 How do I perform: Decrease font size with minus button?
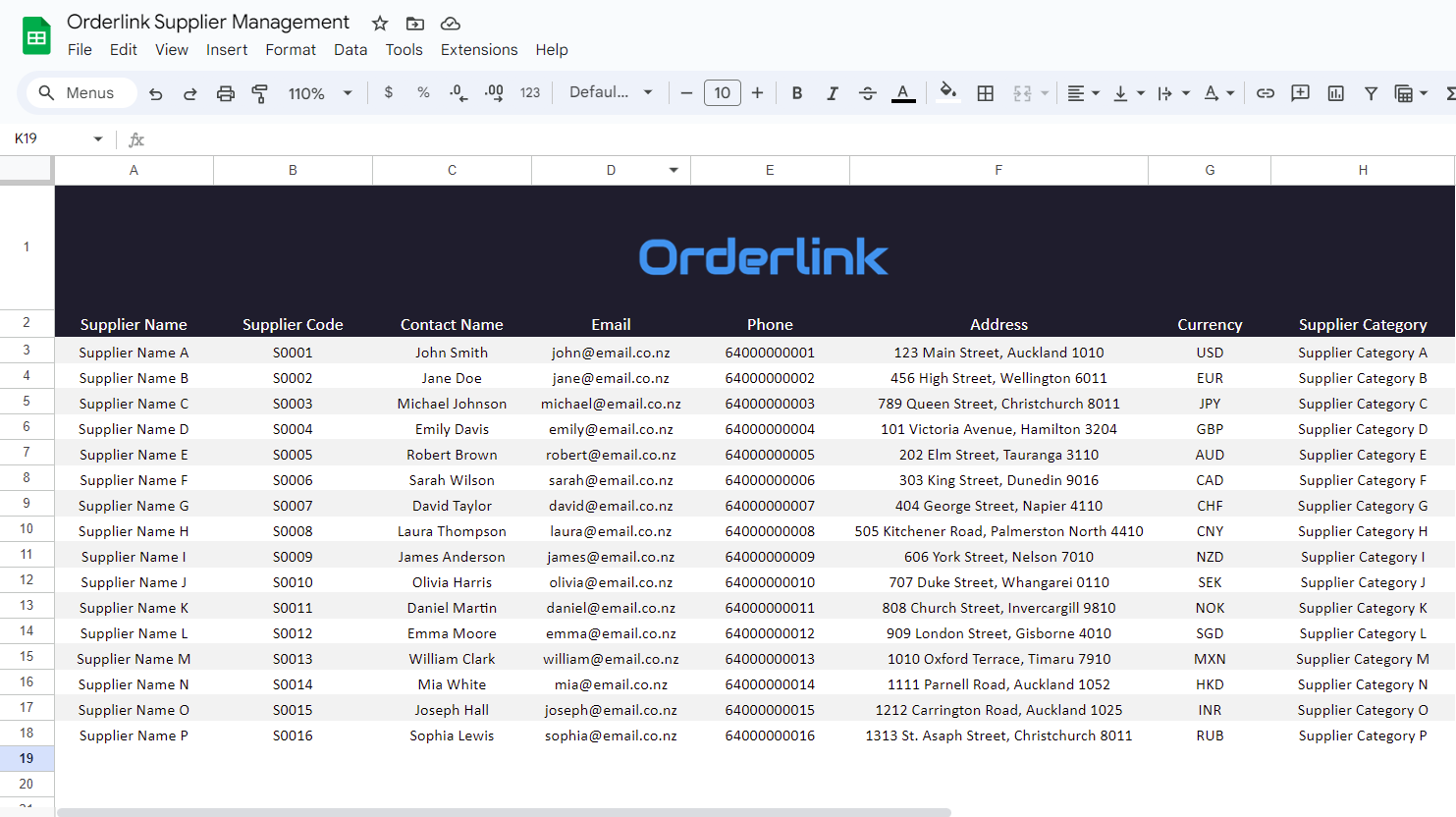click(x=686, y=92)
